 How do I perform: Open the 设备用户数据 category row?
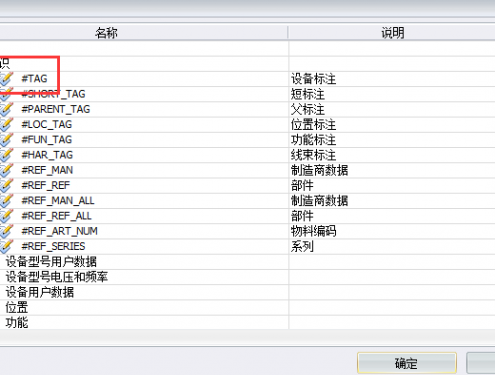144,292
